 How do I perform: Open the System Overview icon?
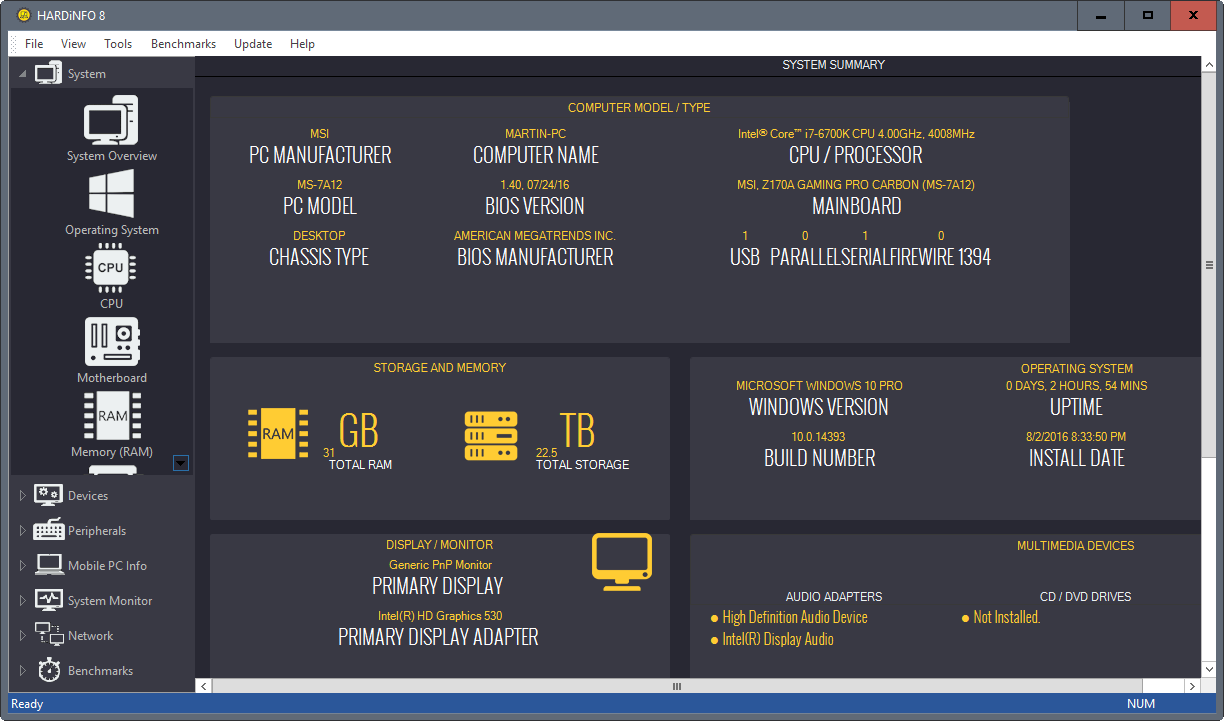[x=111, y=121]
